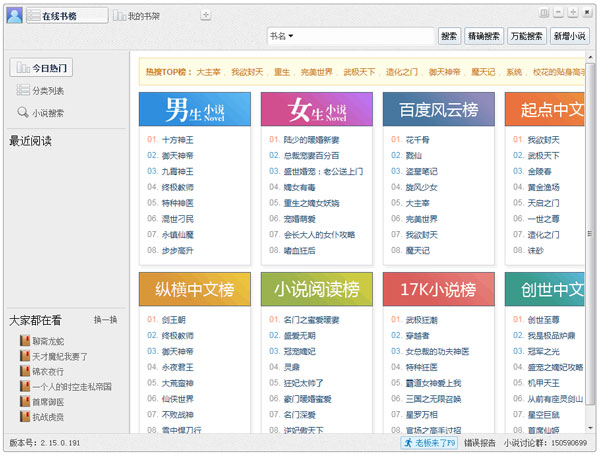This screenshot has height=455, width=600.
Task: Click the 小说讨论群 number in status bar
Action: 569,443
